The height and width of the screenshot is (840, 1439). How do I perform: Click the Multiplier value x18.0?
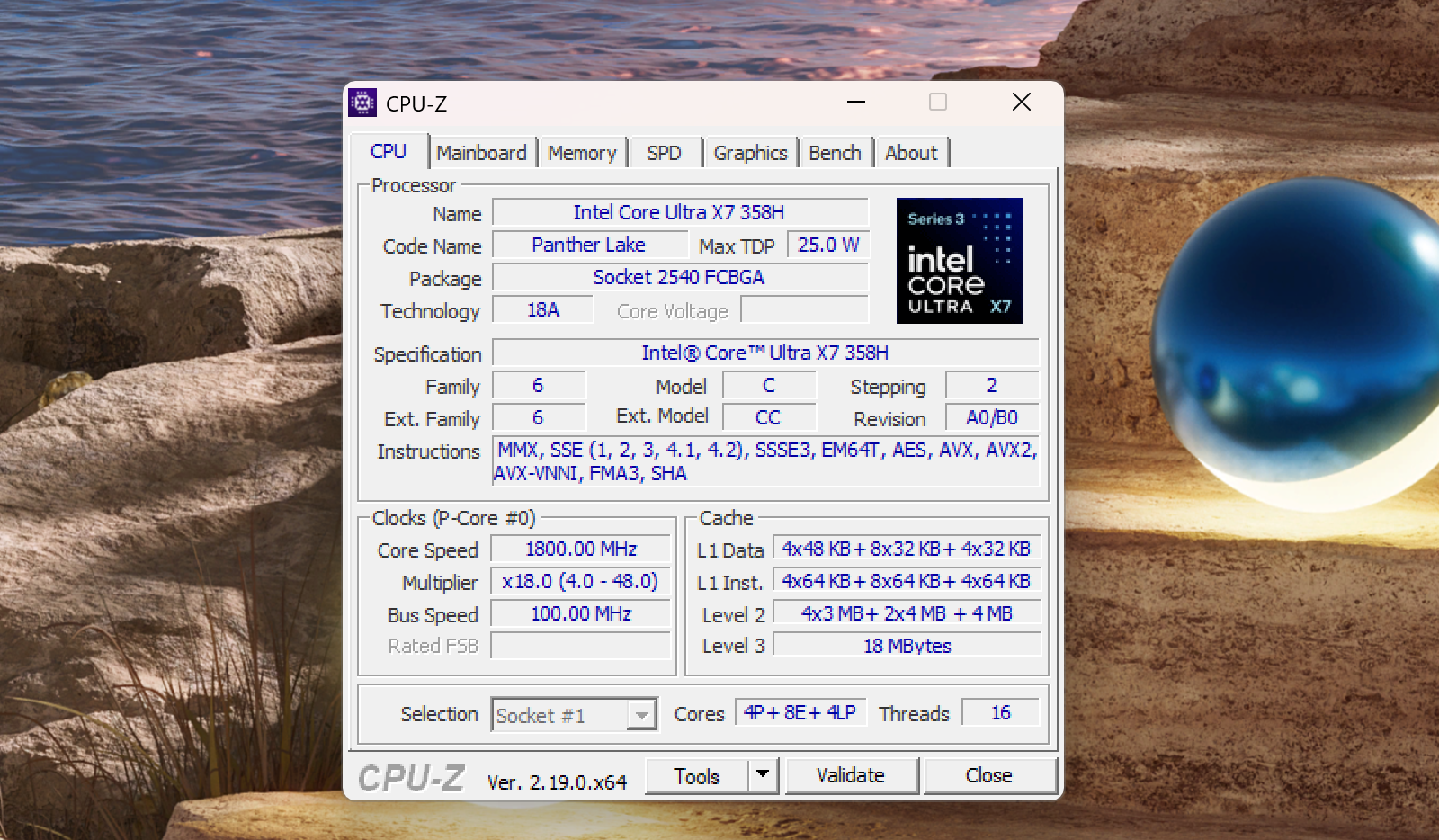click(x=581, y=581)
